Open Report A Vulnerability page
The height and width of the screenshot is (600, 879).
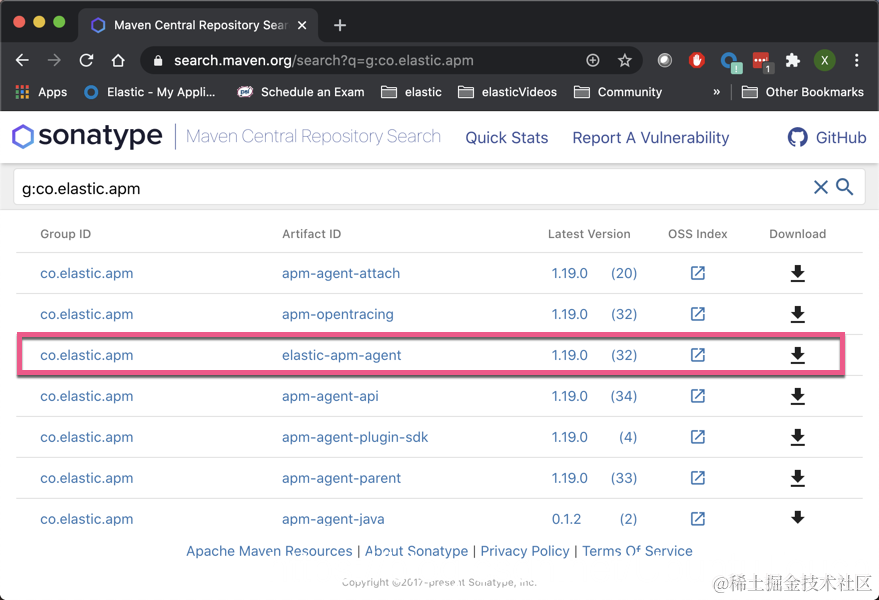click(x=650, y=137)
